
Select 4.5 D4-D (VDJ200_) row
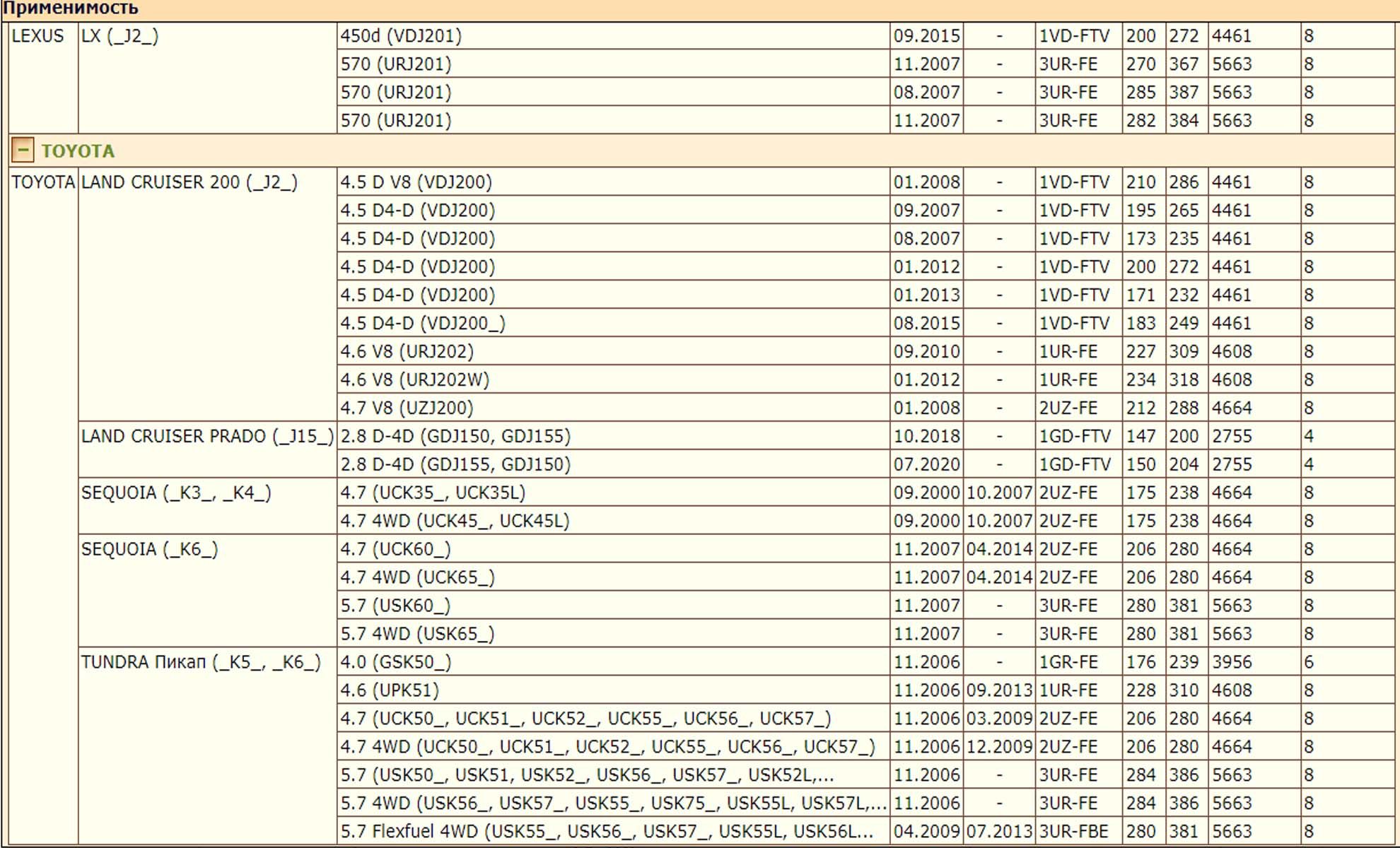865,324
